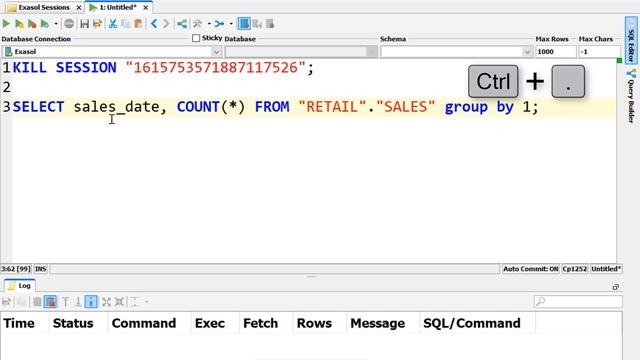Click the collapse log rows icon
640x360 pixels.
click(x=119, y=302)
